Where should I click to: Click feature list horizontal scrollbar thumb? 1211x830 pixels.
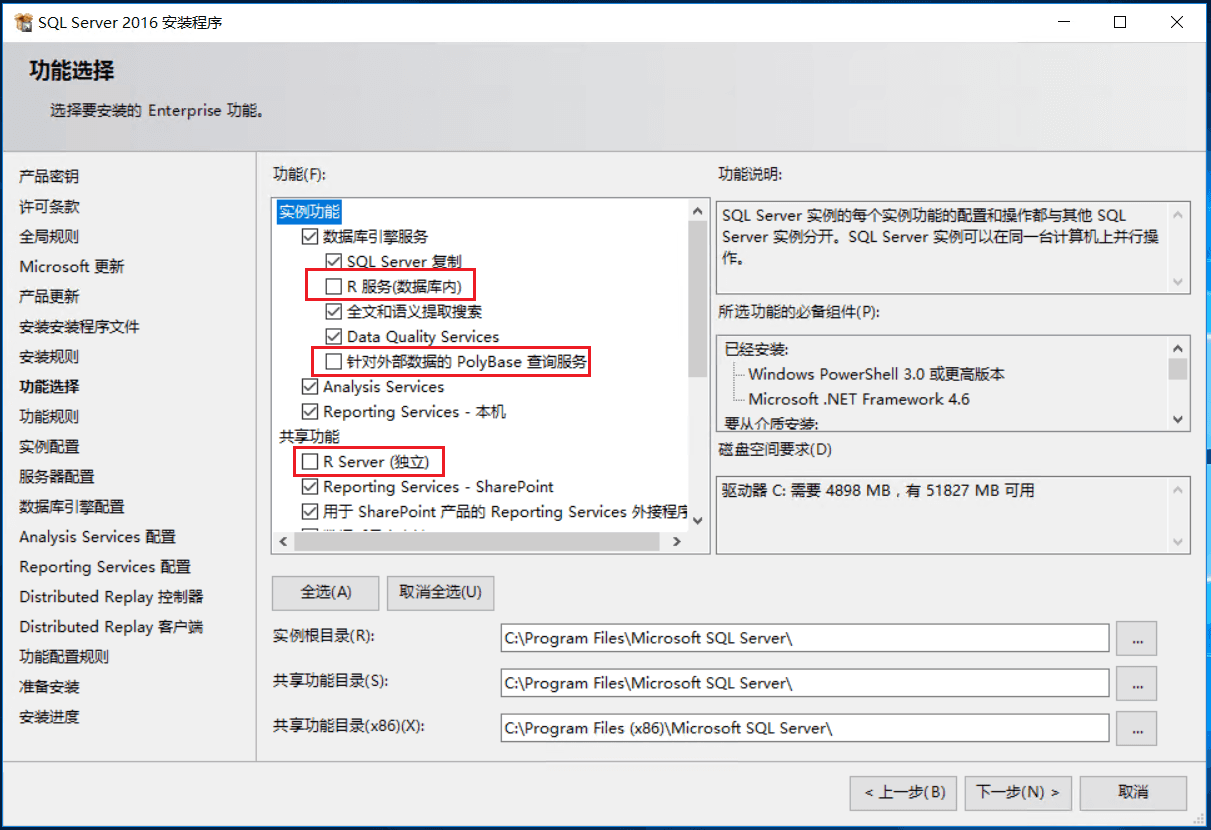tap(476, 541)
